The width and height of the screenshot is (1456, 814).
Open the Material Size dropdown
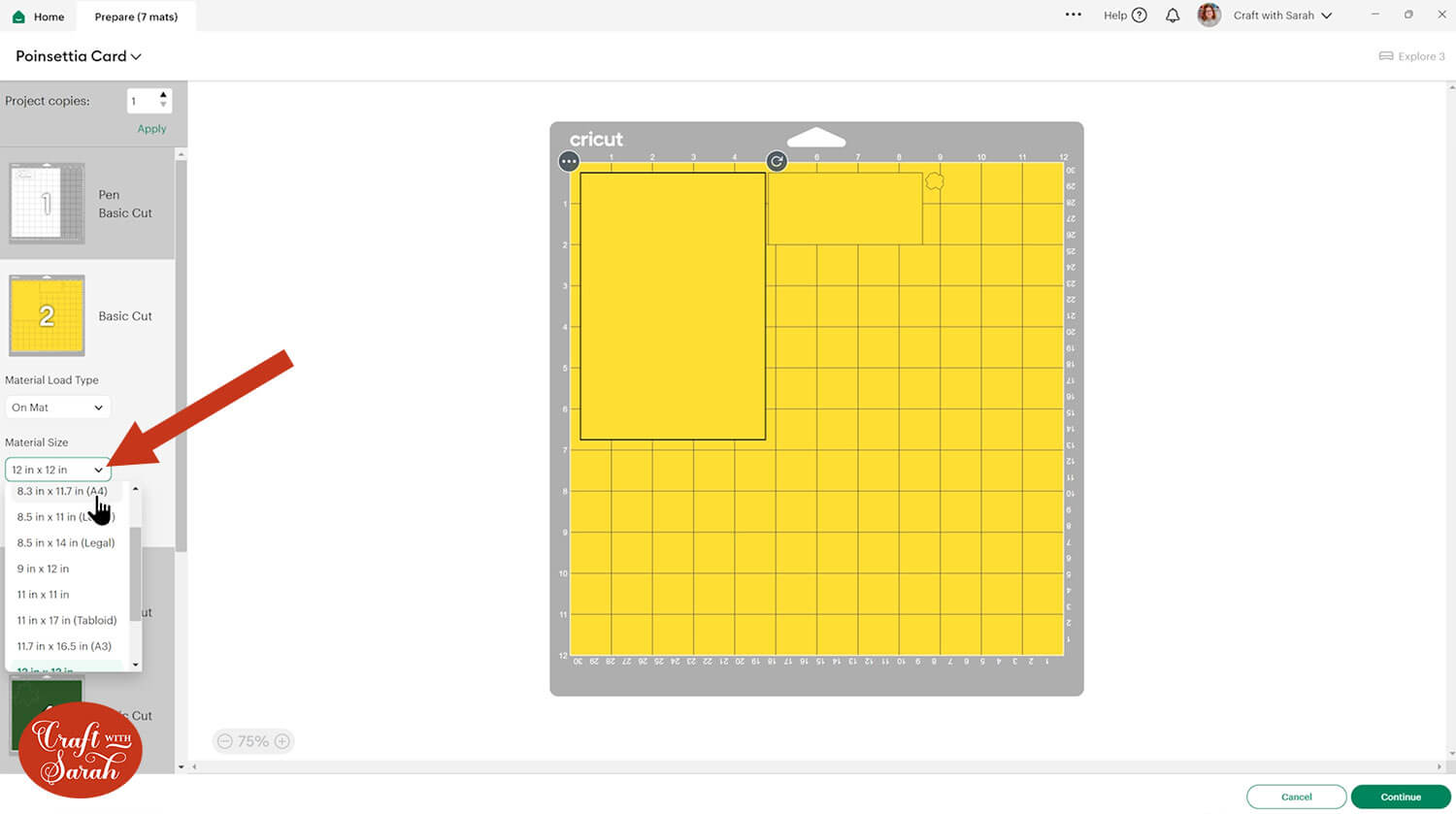click(57, 470)
